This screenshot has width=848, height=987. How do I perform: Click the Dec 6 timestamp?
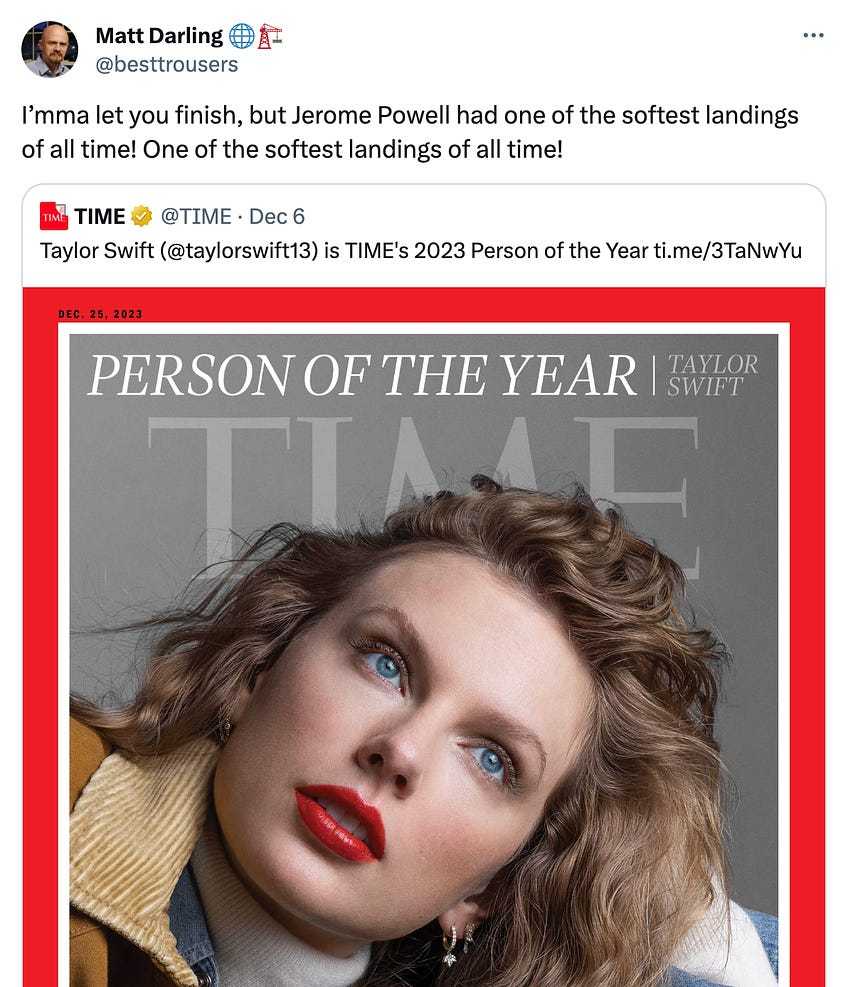[276, 217]
